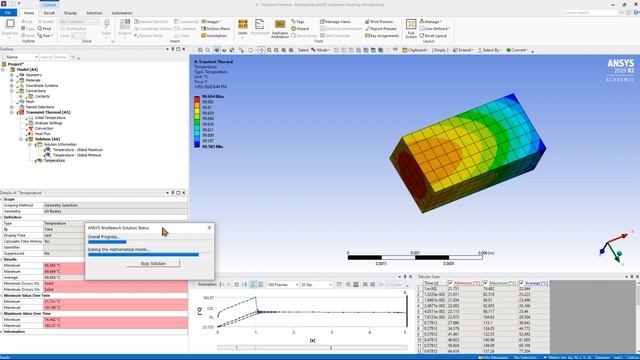
Task: Insert a Section Plane
Action: (x=216, y=29)
